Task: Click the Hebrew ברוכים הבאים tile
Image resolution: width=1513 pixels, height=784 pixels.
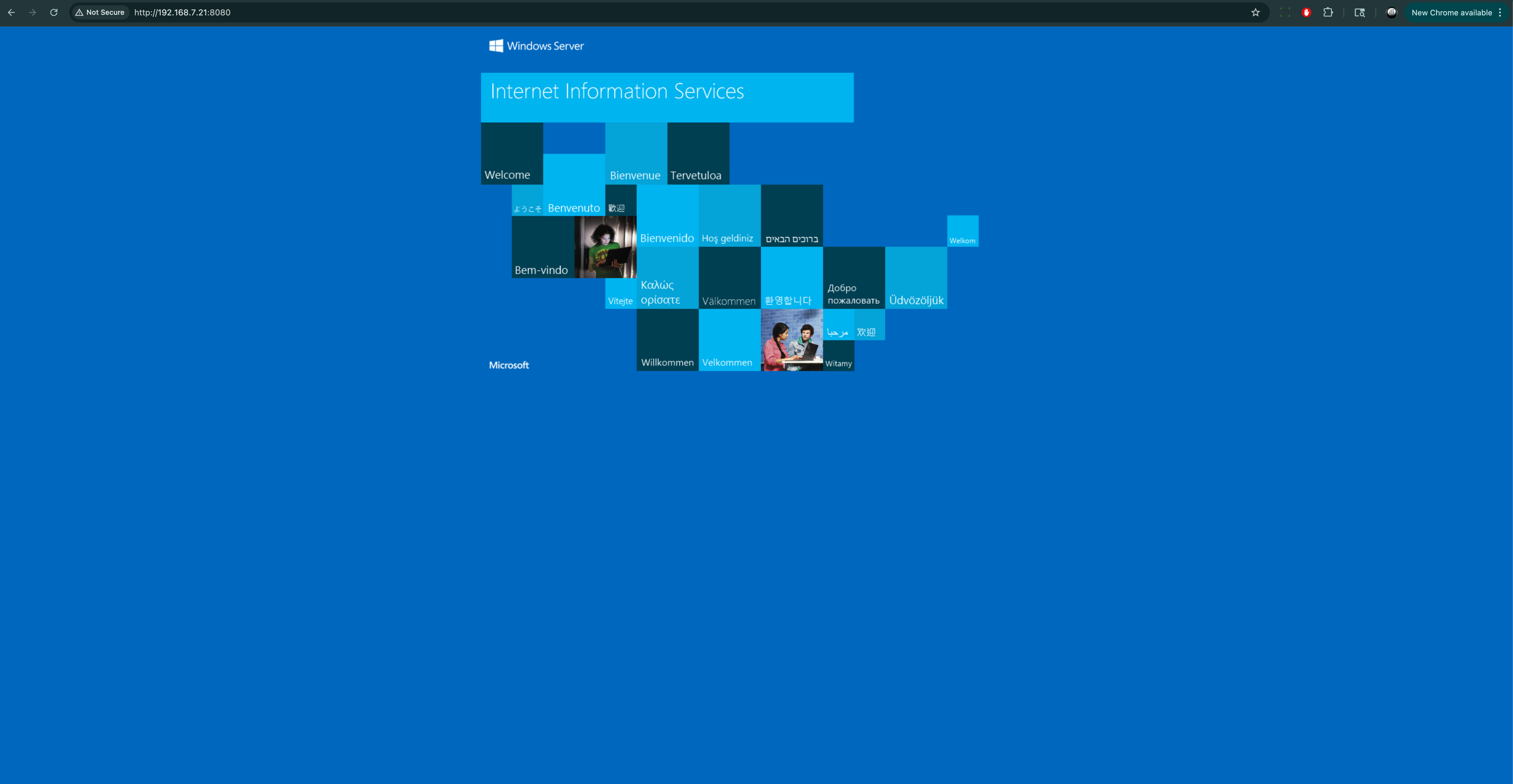Action: 792,216
